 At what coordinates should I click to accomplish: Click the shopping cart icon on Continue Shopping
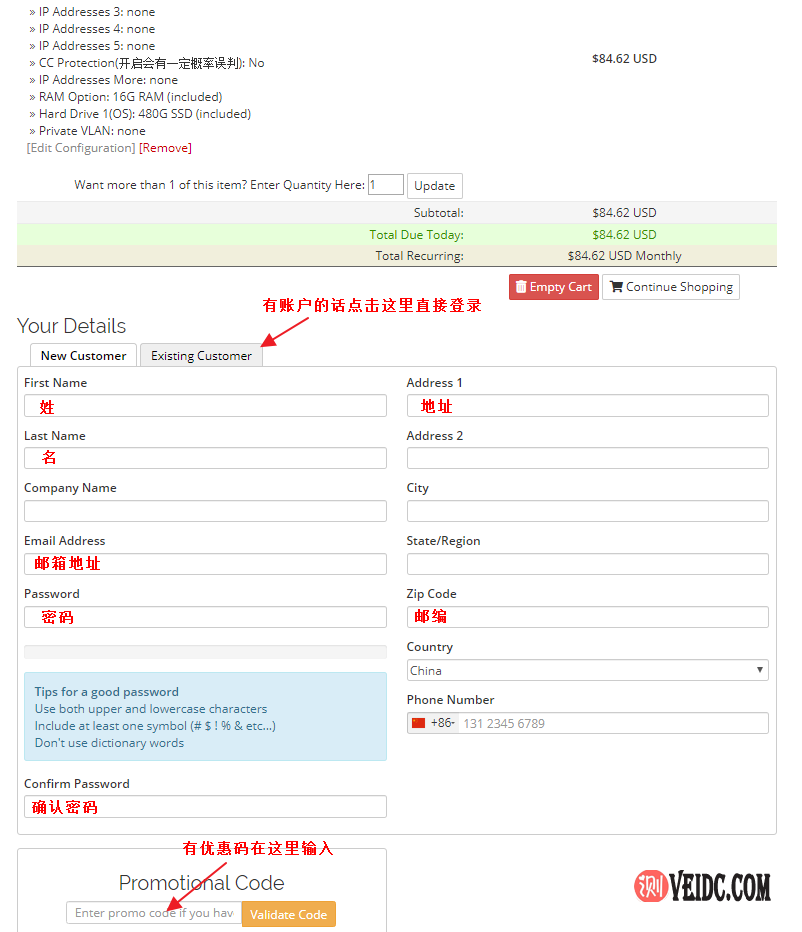(x=616, y=287)
